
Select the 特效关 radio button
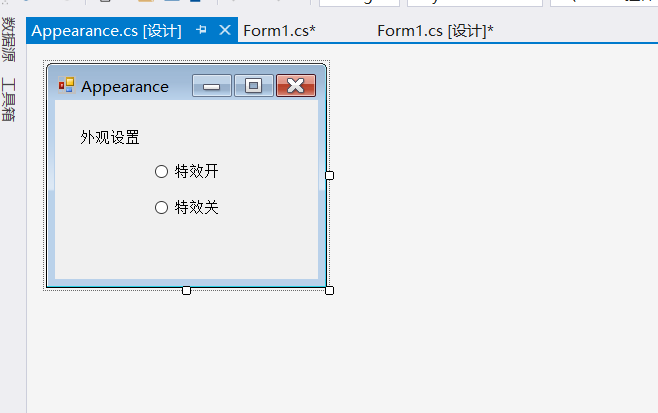[186, 207]
